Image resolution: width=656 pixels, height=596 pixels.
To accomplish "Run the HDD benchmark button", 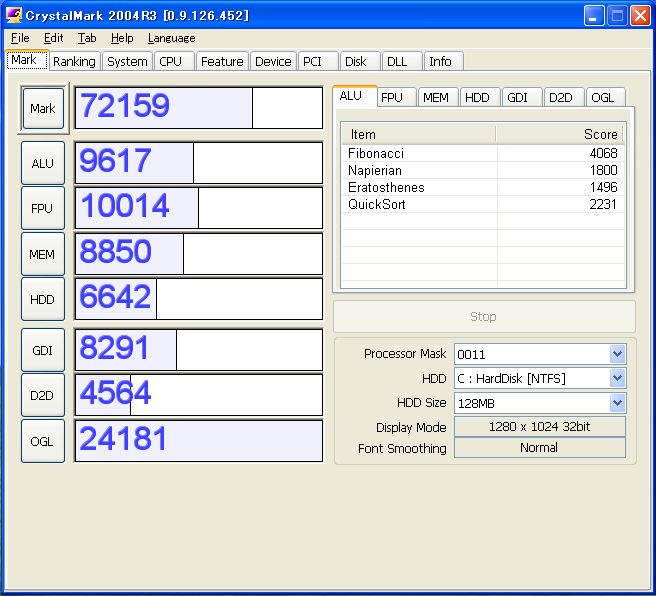I will (43, 299).
